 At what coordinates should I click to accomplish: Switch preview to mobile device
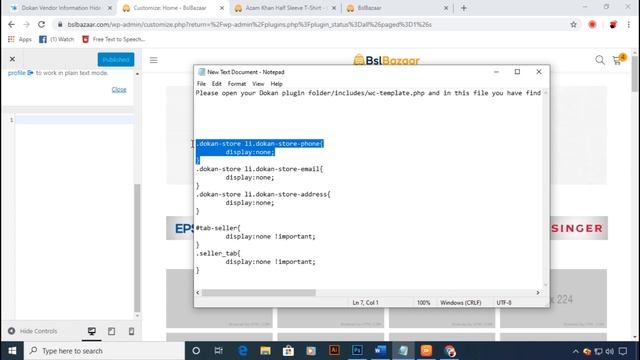[x=131, y=331]
